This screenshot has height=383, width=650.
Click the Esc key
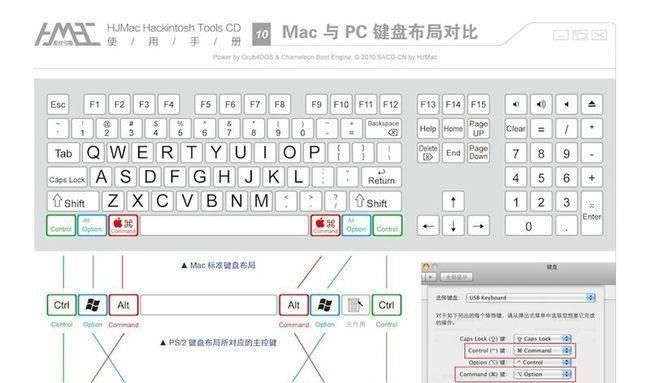point(58,104)
